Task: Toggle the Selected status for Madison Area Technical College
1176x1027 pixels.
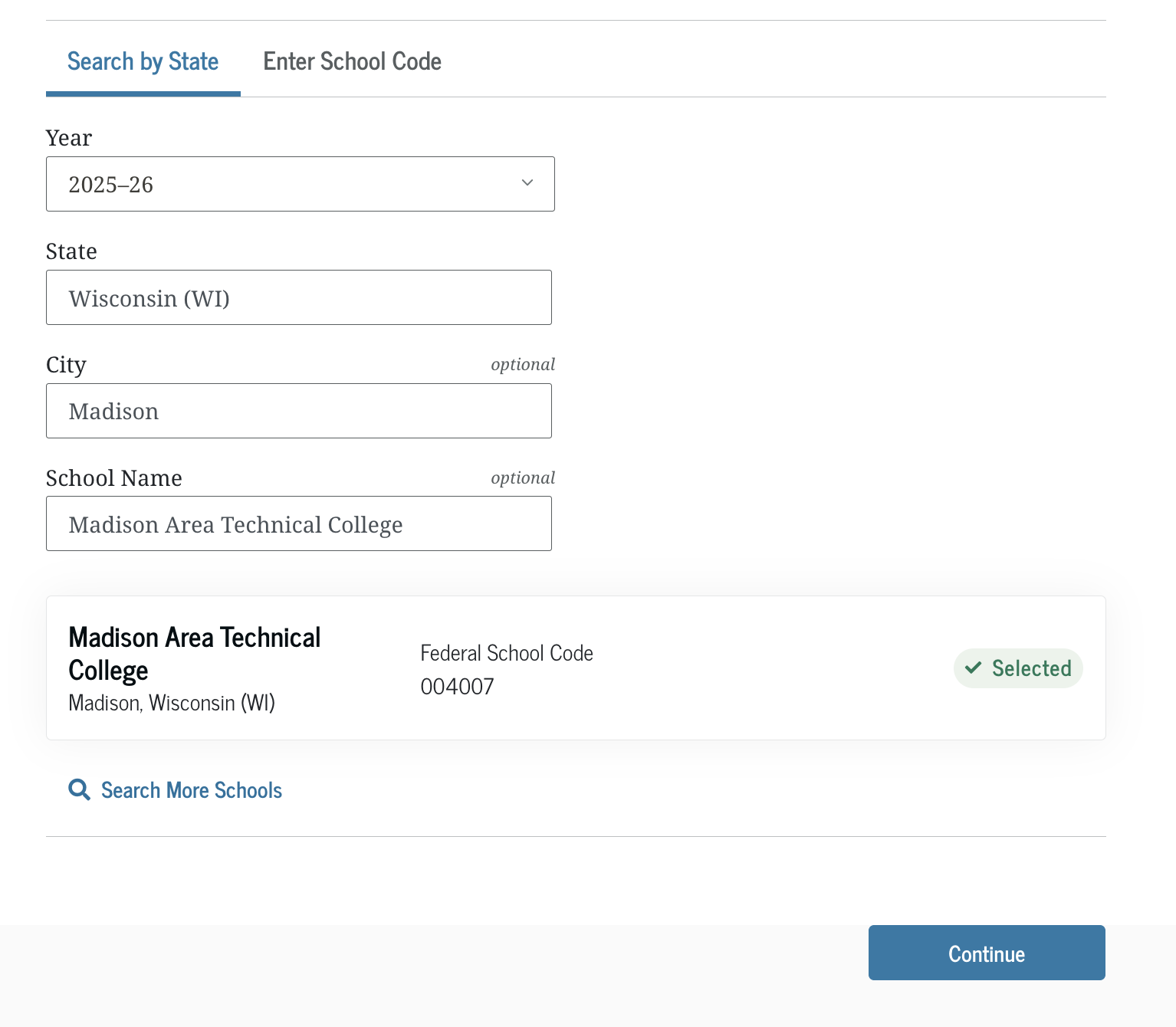Action: [1018, 668]
